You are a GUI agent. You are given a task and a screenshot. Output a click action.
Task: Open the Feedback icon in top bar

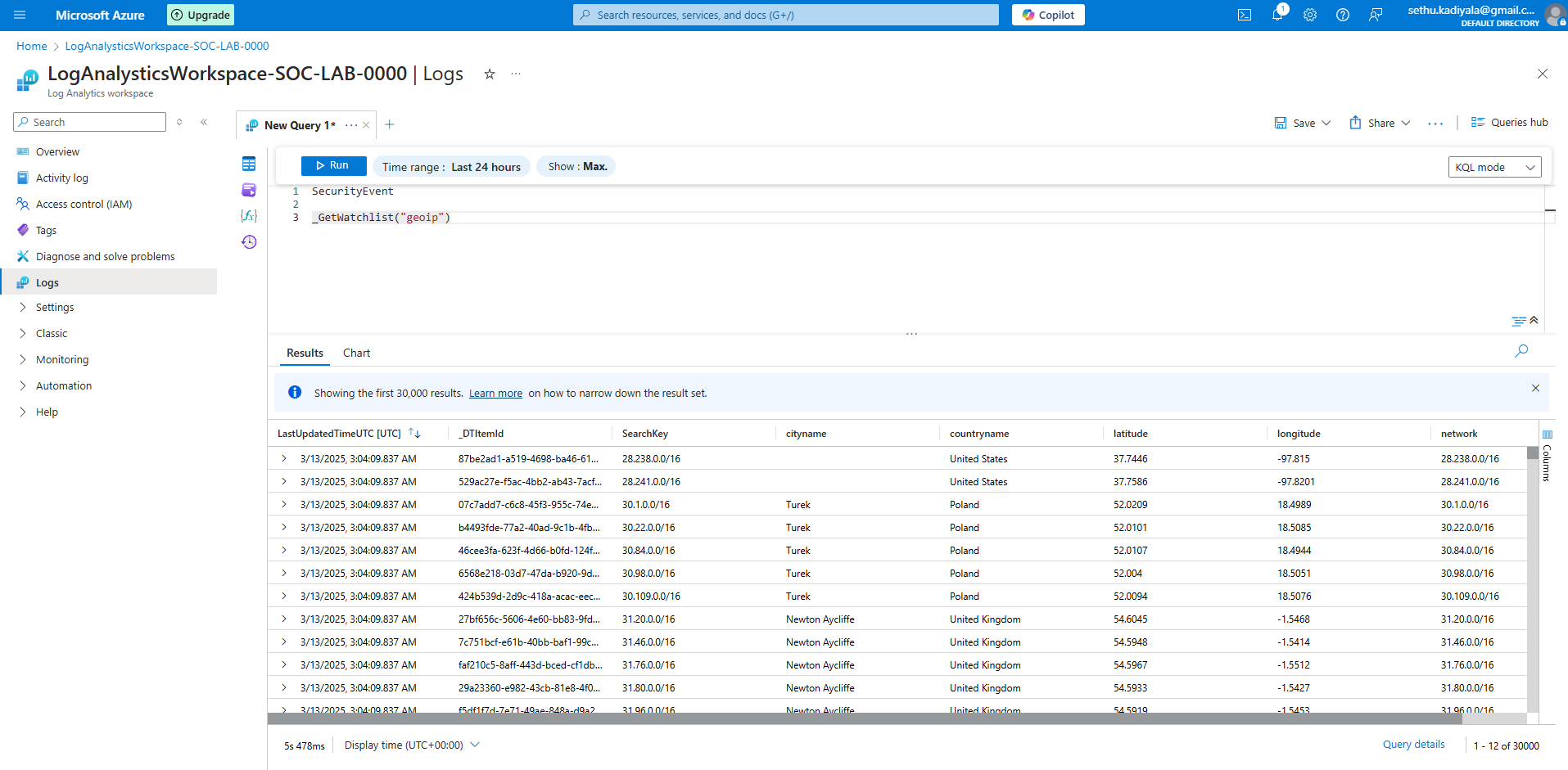[1376, 15]
